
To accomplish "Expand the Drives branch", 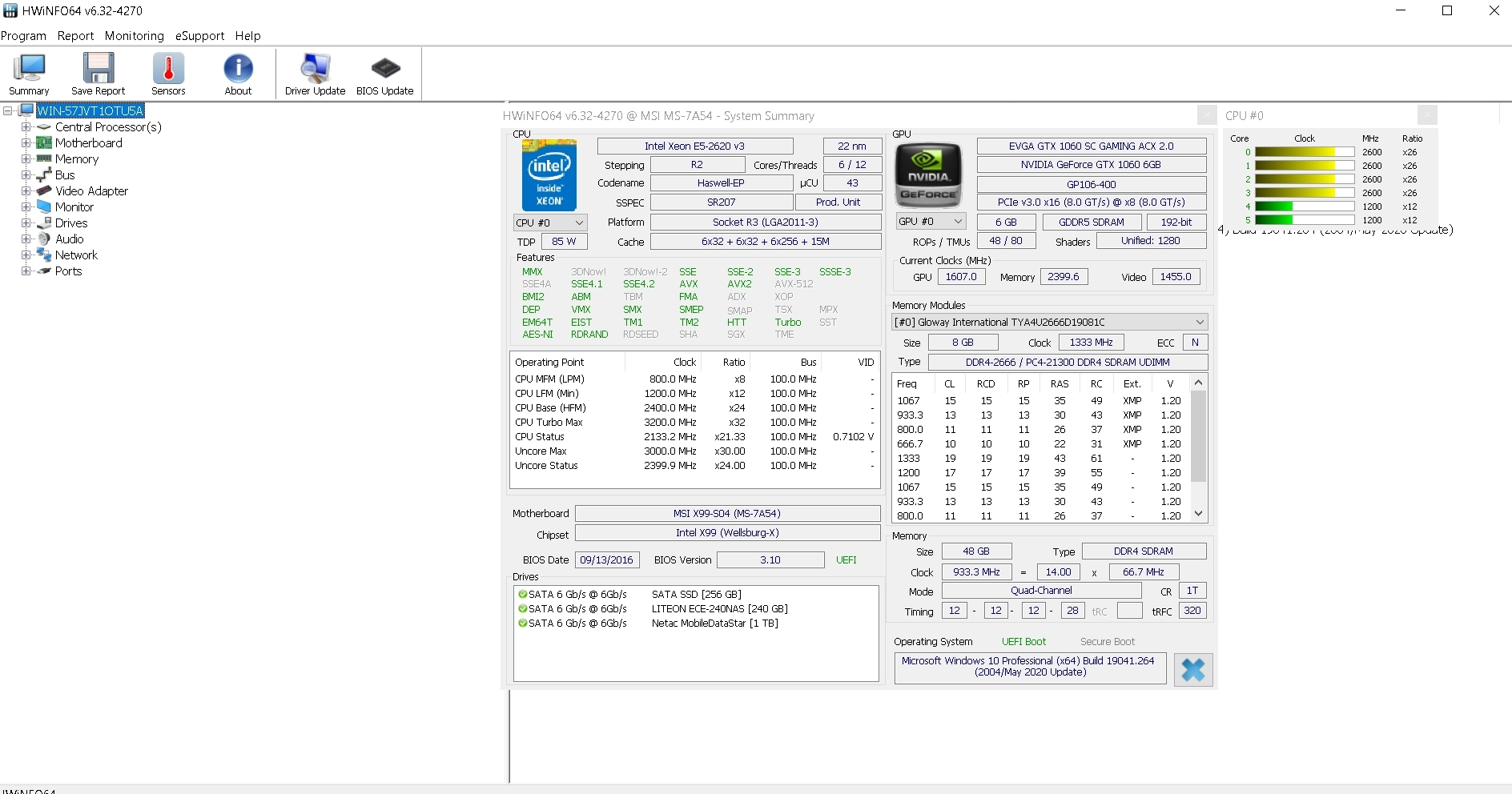I will click(26, 223).
